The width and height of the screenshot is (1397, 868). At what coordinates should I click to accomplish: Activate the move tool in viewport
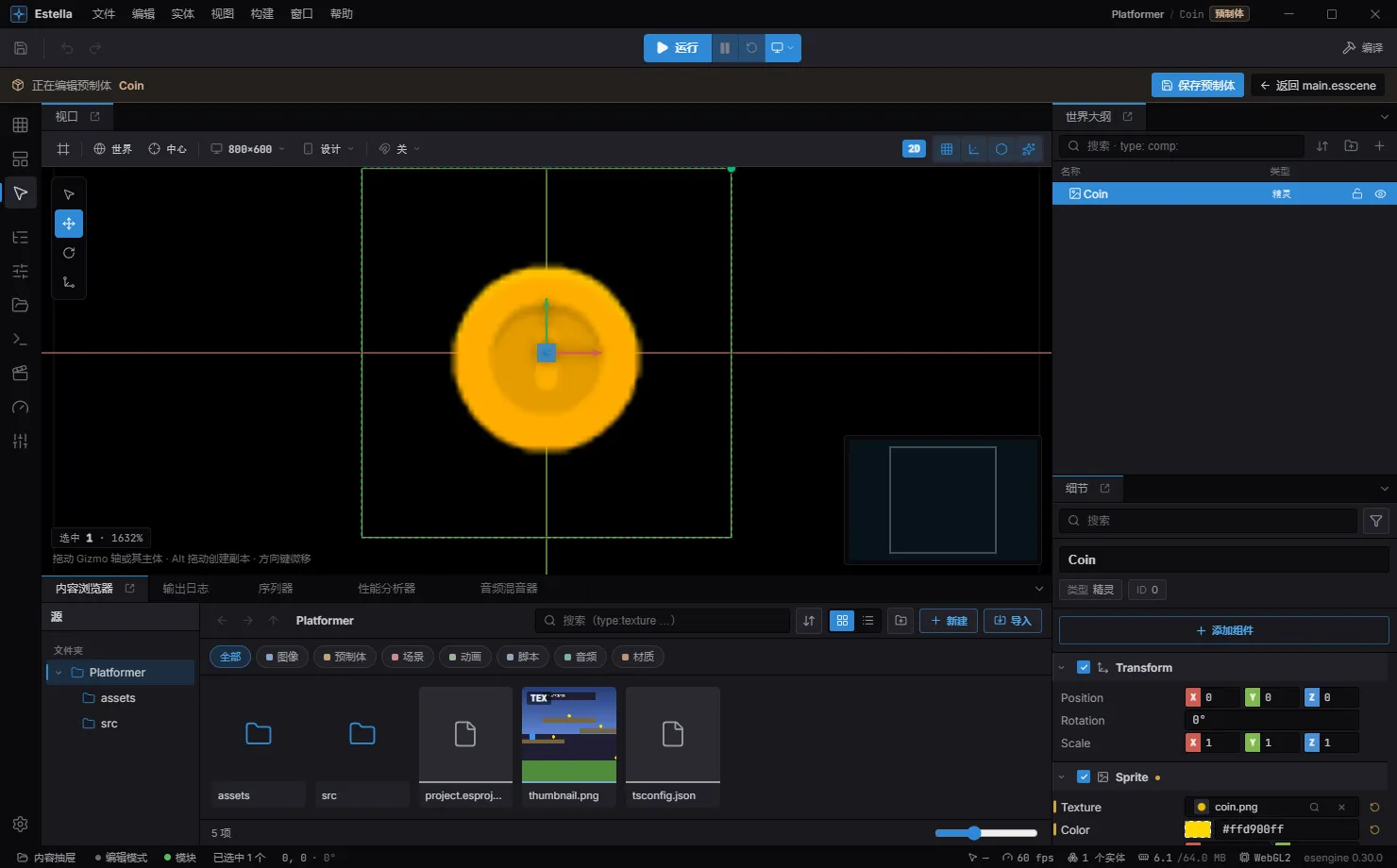tap(69, 224)
